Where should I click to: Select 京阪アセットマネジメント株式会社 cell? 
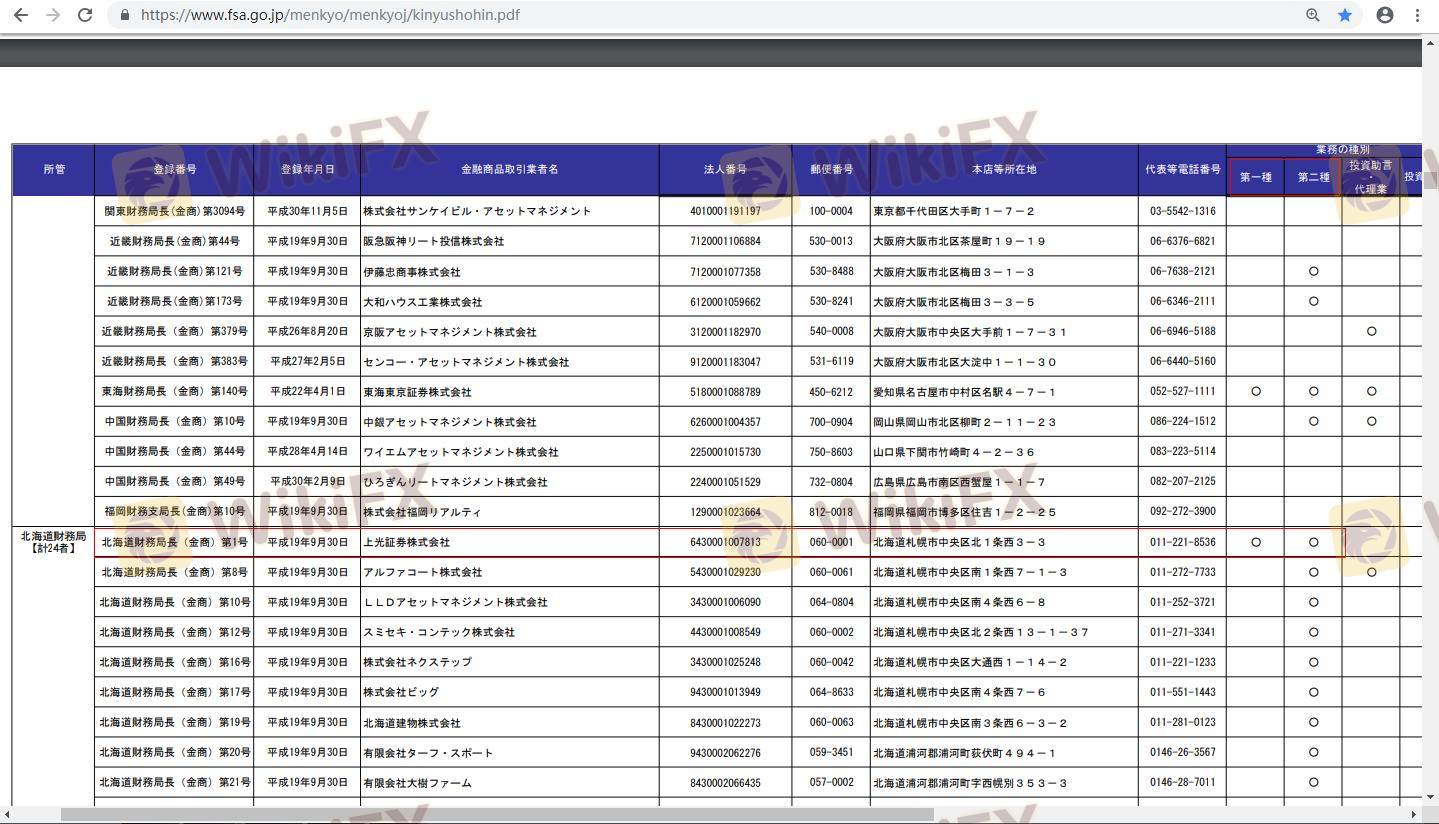point(510,331)
